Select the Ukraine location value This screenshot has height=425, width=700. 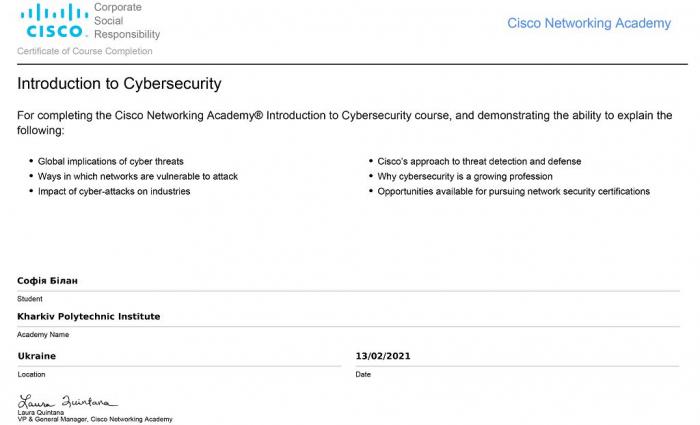coord(37,356)
